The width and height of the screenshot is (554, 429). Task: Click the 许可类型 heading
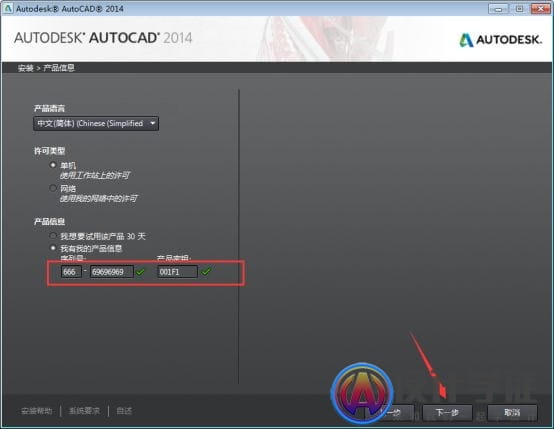point(49,151)
